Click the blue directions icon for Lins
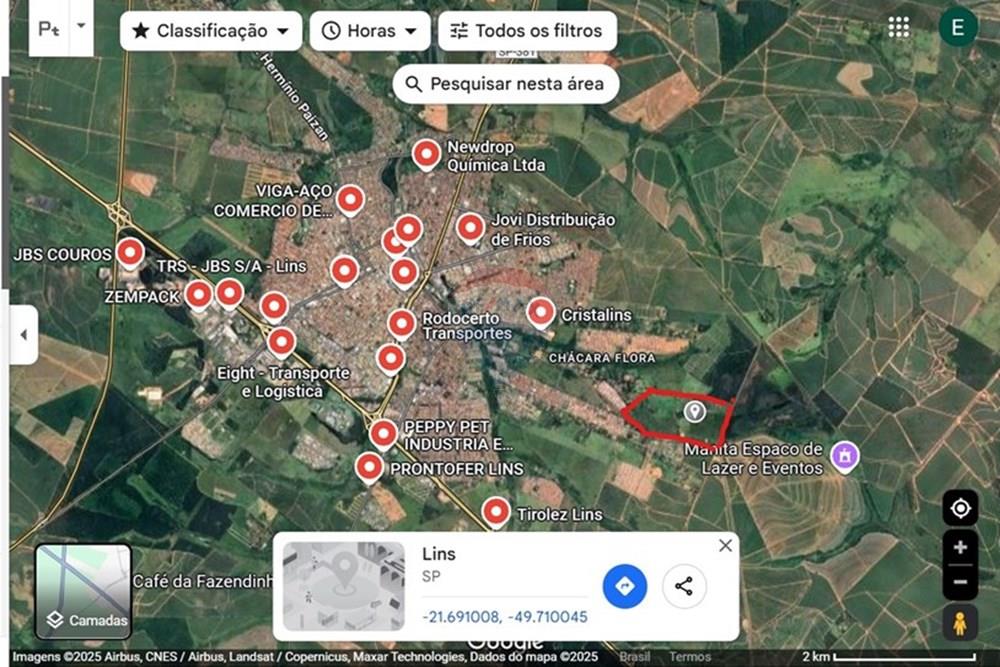Viewport: 1000px width, 667px height. pyautogui.click(x=624, y=586)
